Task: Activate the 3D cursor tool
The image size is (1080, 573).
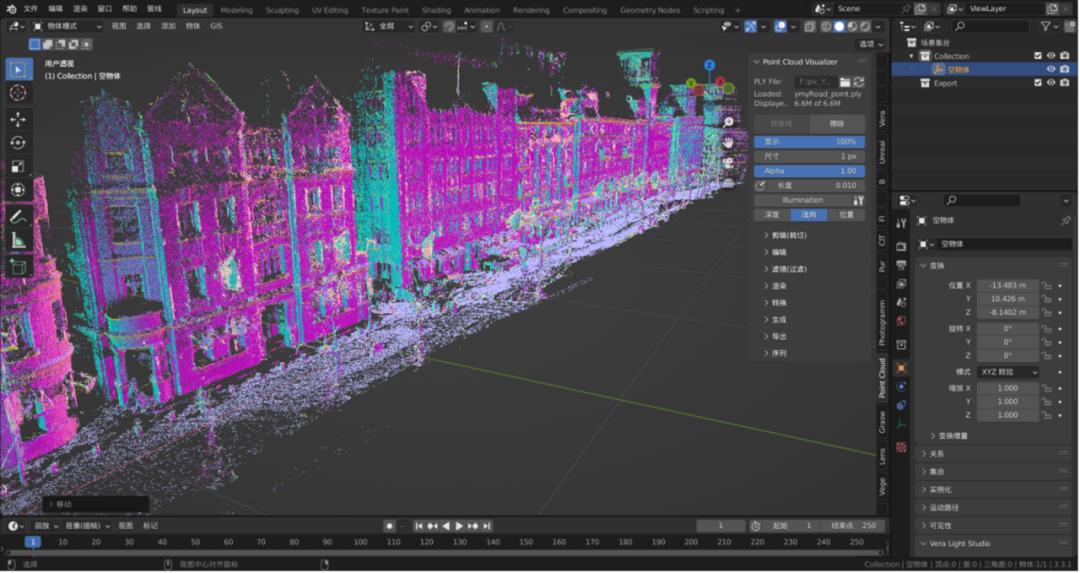Action: coord(18,93)
